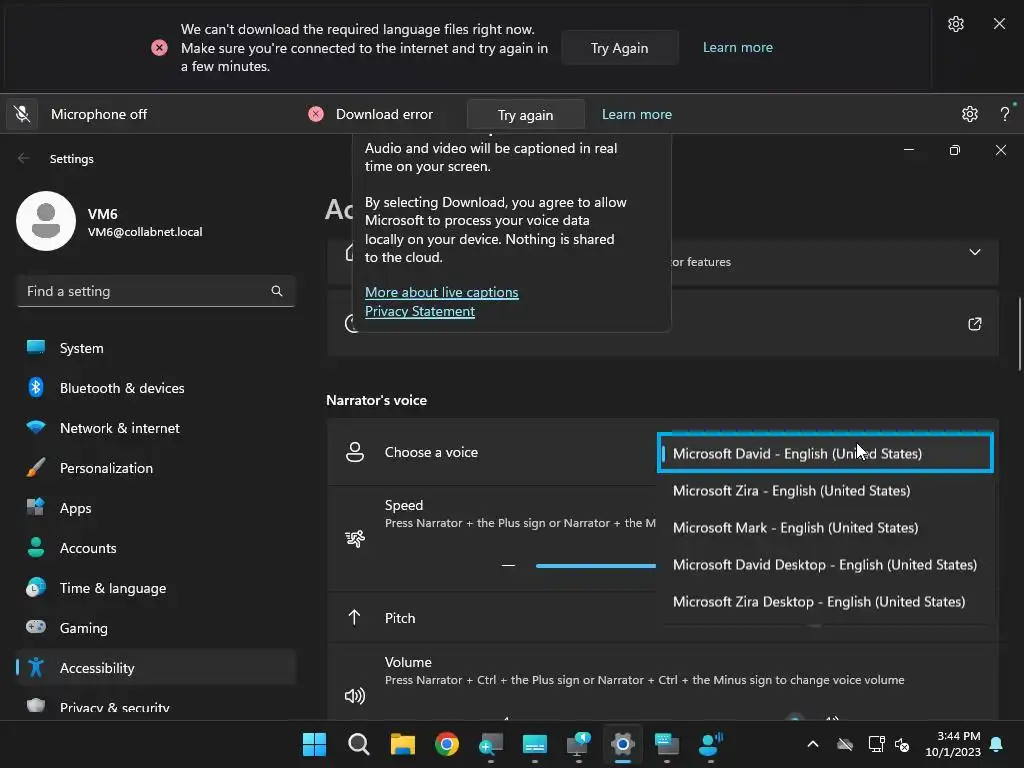
Task: Expand the collapsed features section chevron
Action: pyautogui.click(x=974, y=252)
